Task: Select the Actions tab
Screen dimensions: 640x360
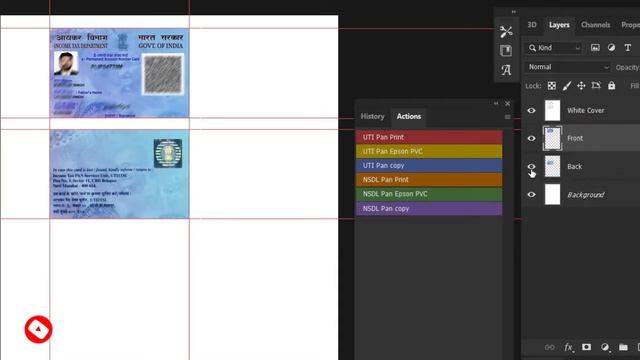Action: click(409, 116)
